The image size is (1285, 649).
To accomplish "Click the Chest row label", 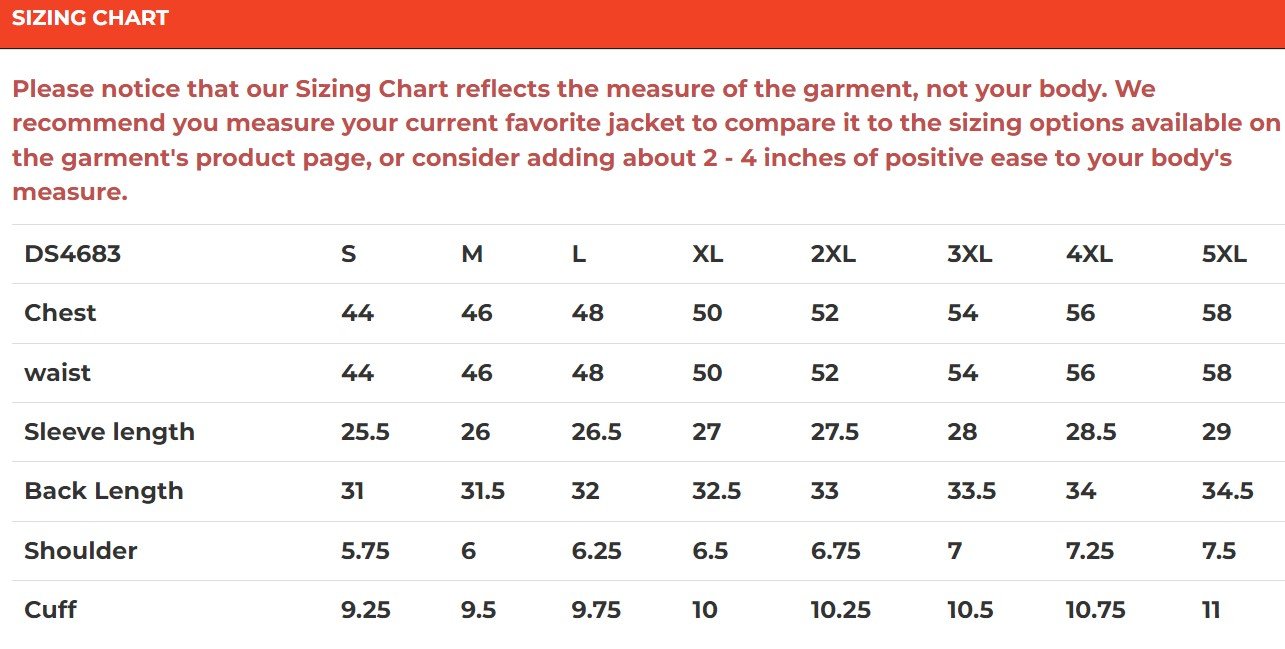I will 60,313.
